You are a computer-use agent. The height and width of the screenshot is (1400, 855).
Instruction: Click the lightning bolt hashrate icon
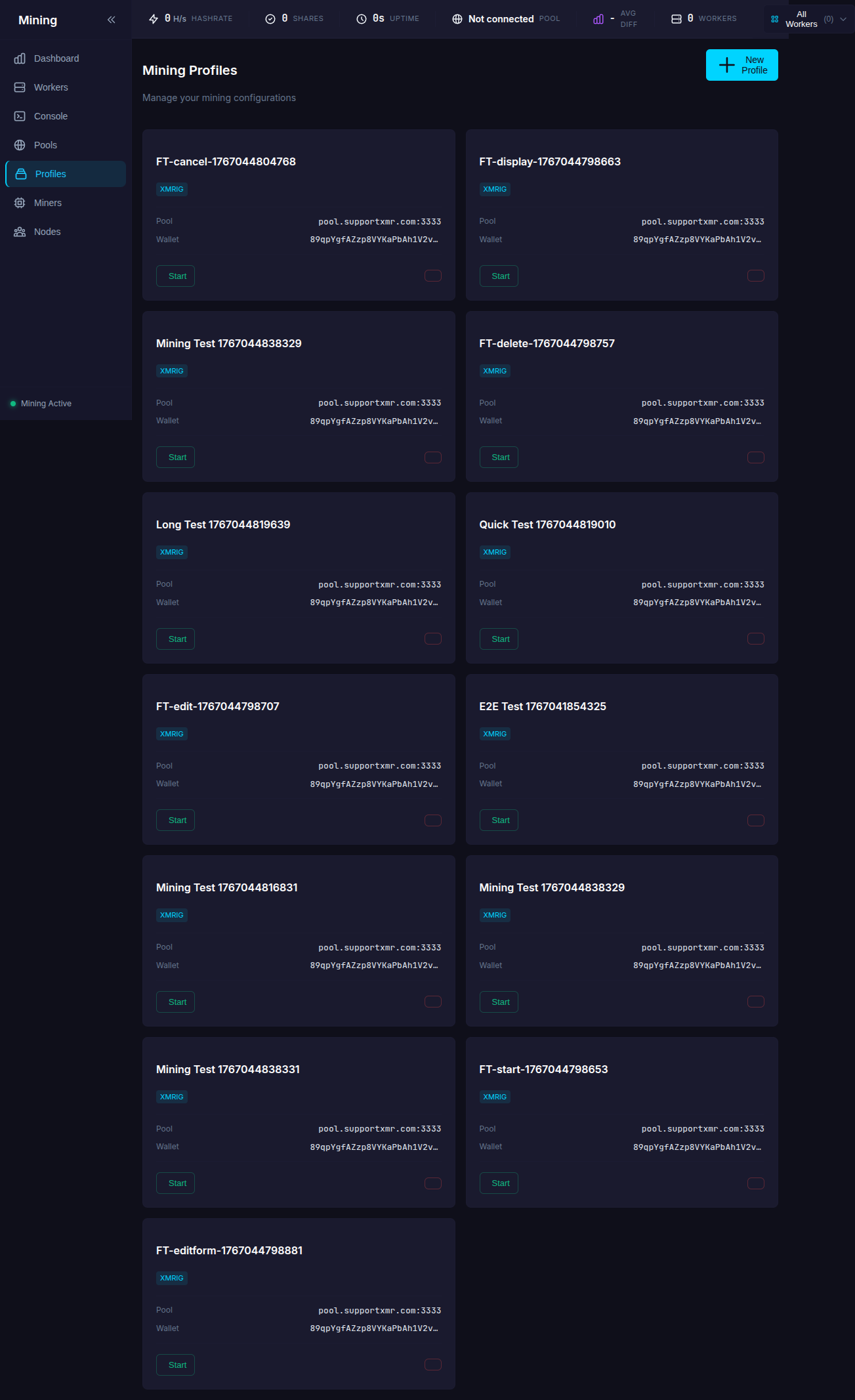(x=154, y=19)
